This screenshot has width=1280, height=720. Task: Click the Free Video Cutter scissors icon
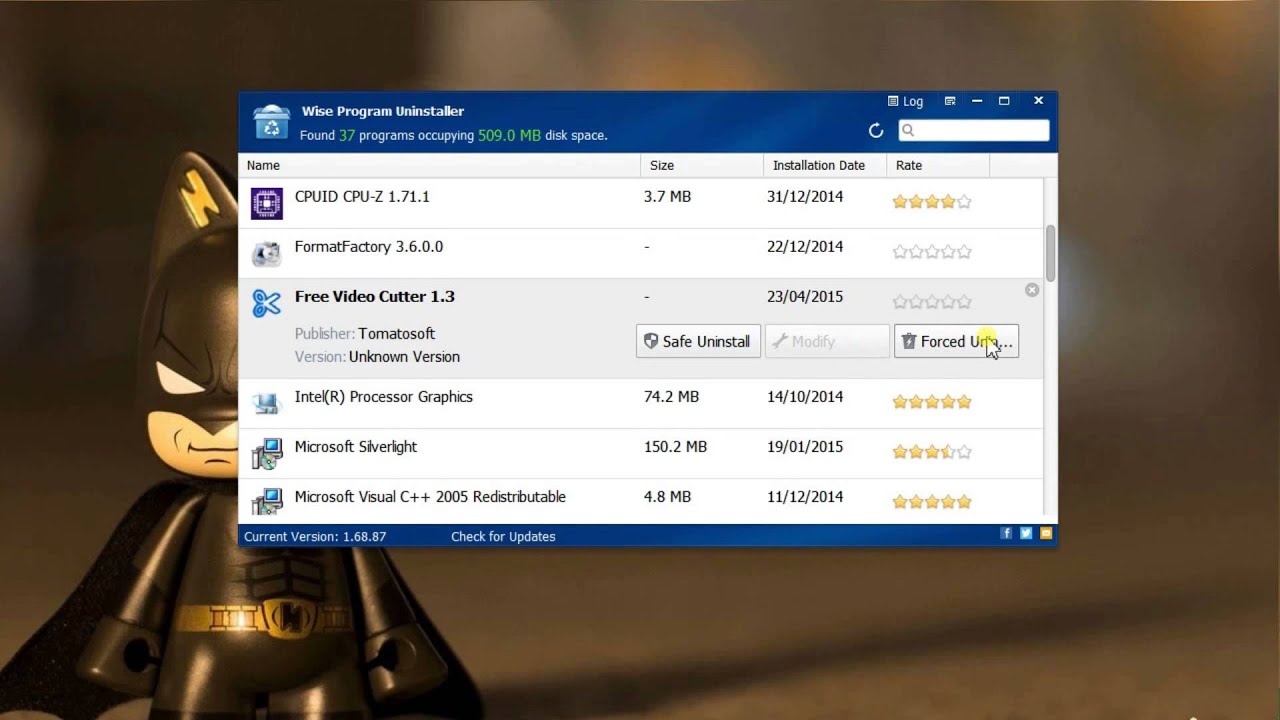coord(266,303)
